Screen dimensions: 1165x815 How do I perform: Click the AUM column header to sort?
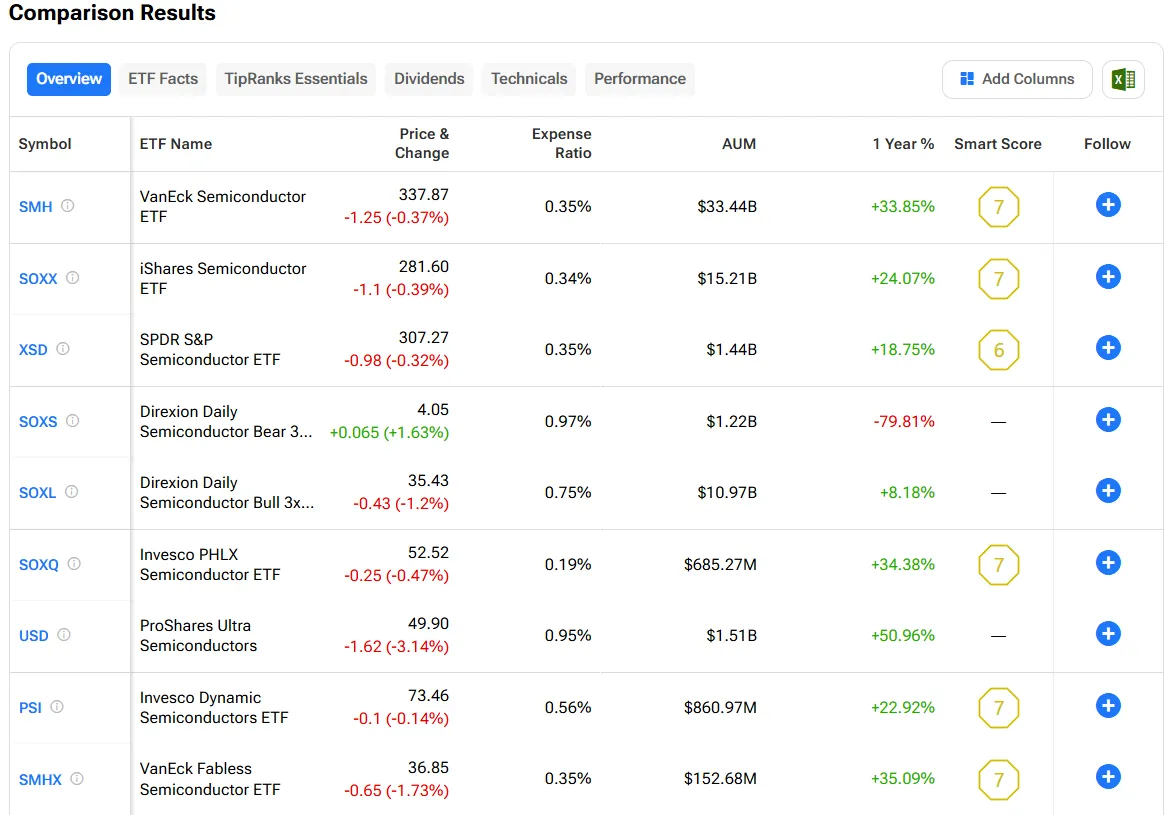point(739,144)
